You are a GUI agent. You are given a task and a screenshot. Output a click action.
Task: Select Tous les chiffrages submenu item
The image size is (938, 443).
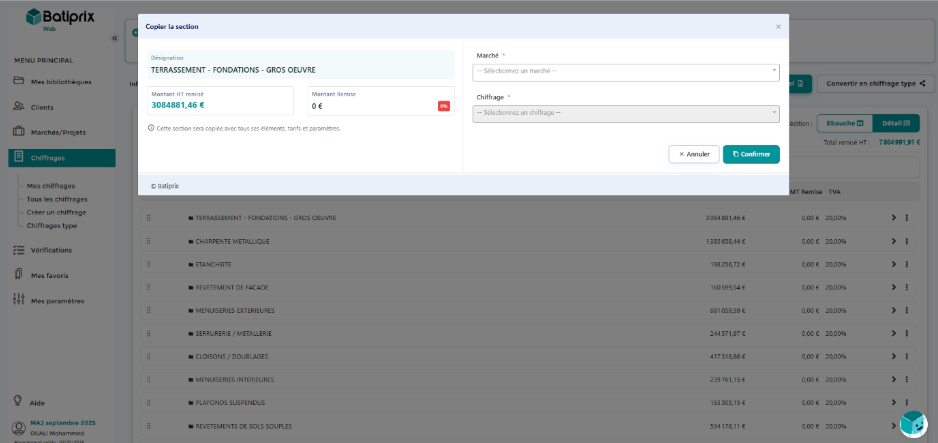[x=57, y=199]
